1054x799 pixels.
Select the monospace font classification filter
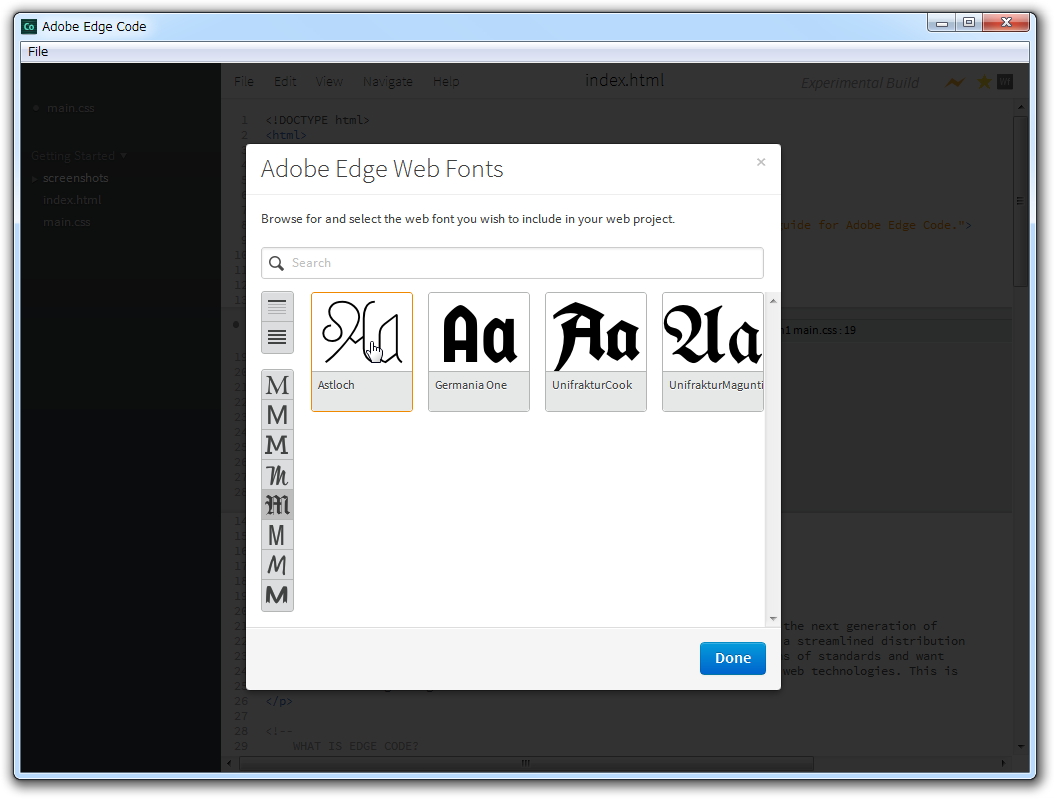pos(277,535)
